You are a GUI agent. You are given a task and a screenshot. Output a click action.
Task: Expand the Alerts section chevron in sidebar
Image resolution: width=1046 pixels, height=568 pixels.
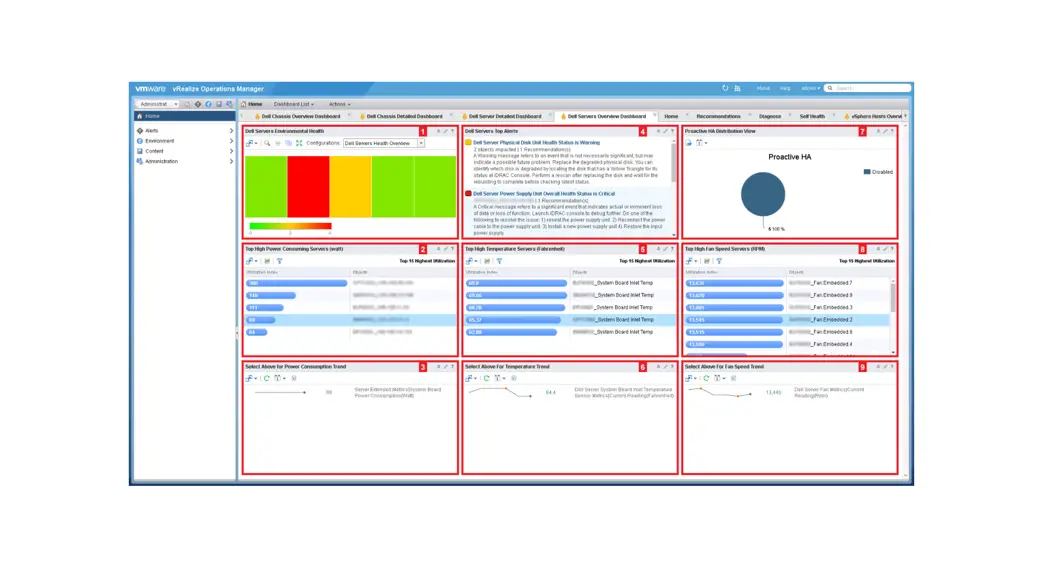231,131
